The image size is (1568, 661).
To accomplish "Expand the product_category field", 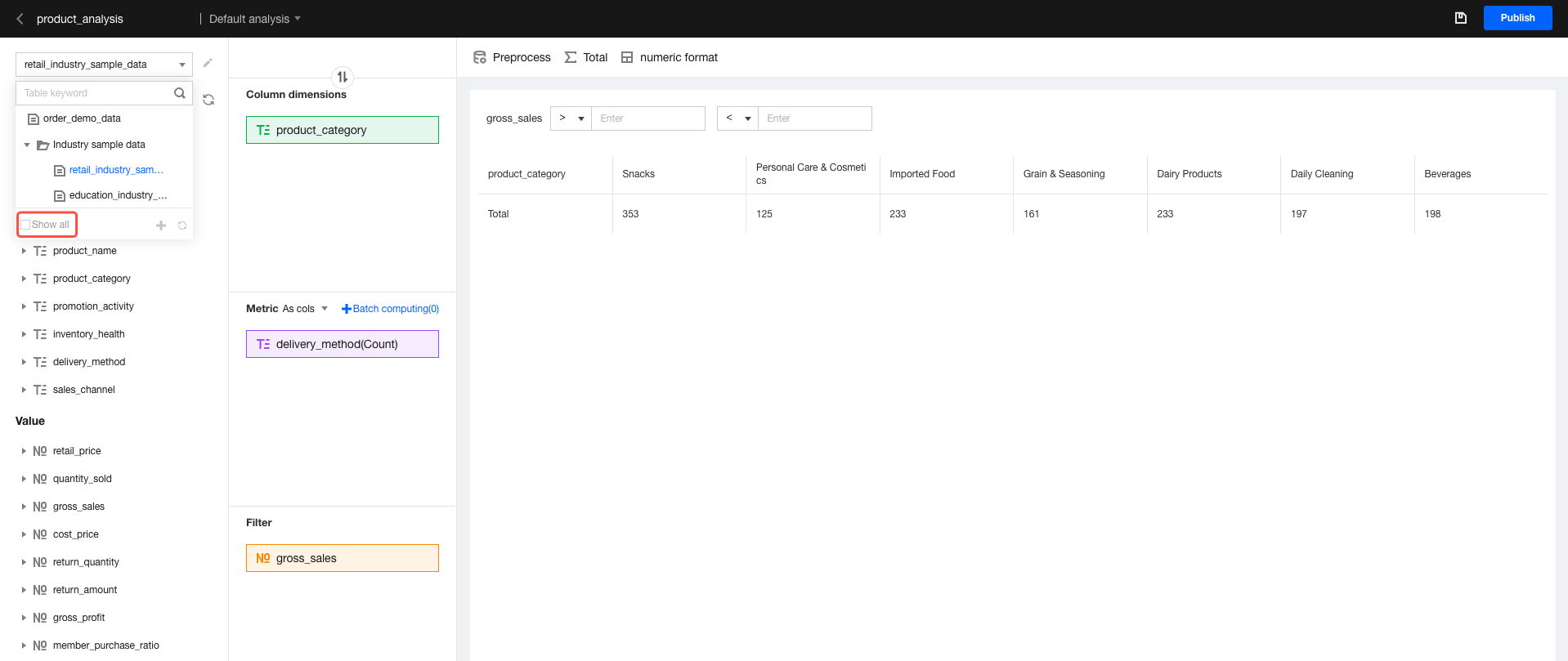I will (x=24, y=279).
